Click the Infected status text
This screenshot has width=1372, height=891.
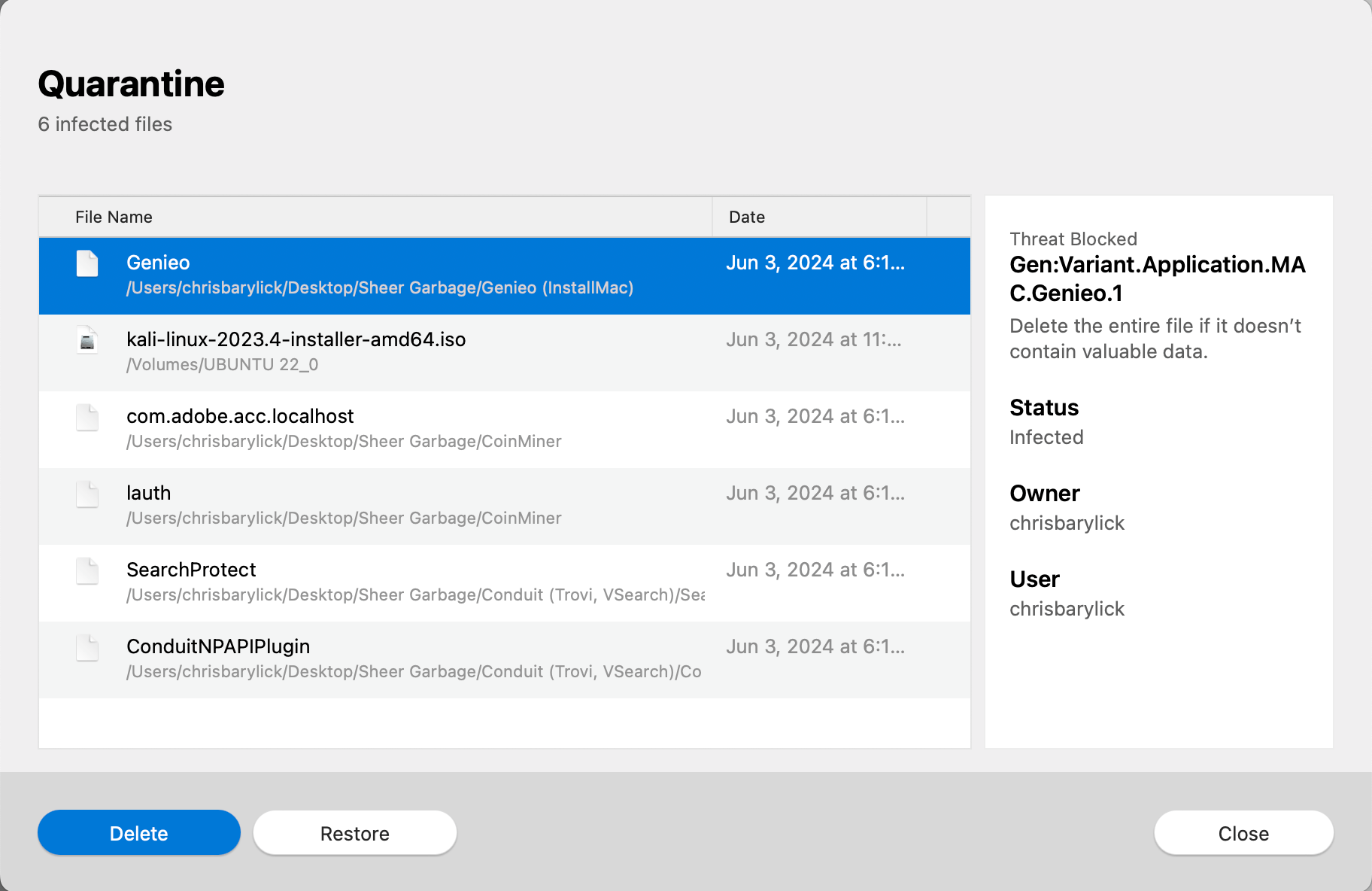coord(1046,436)
